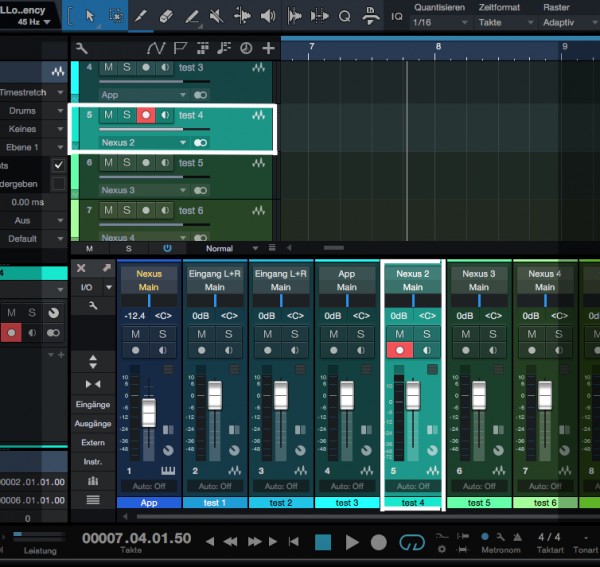Open the mixer wrench settings icon
The width and height of the screenshot is (600, 567).
click(x=93, y=307)
